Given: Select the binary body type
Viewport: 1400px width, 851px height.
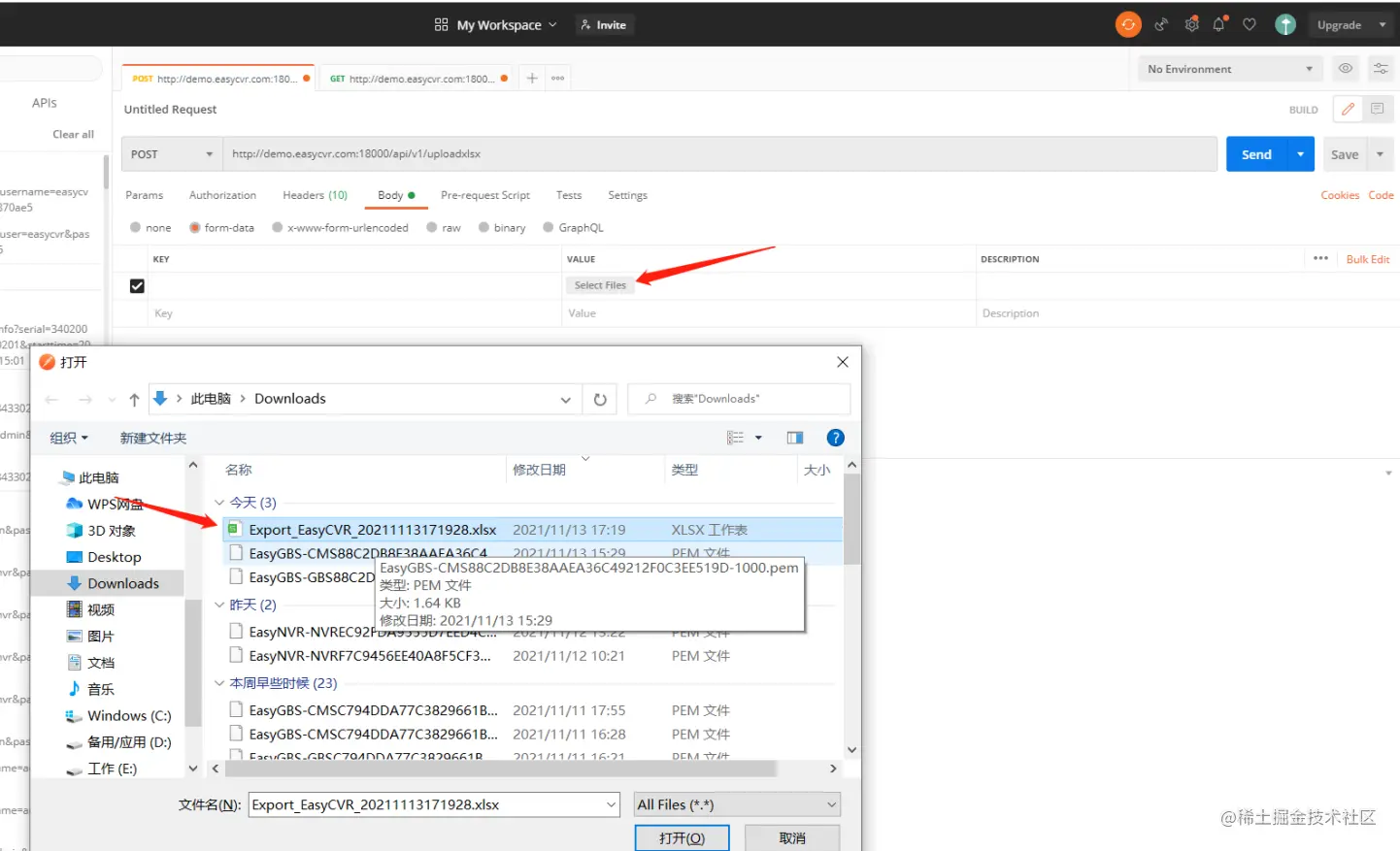Looking at the screenshot, I should pos(483,228).
